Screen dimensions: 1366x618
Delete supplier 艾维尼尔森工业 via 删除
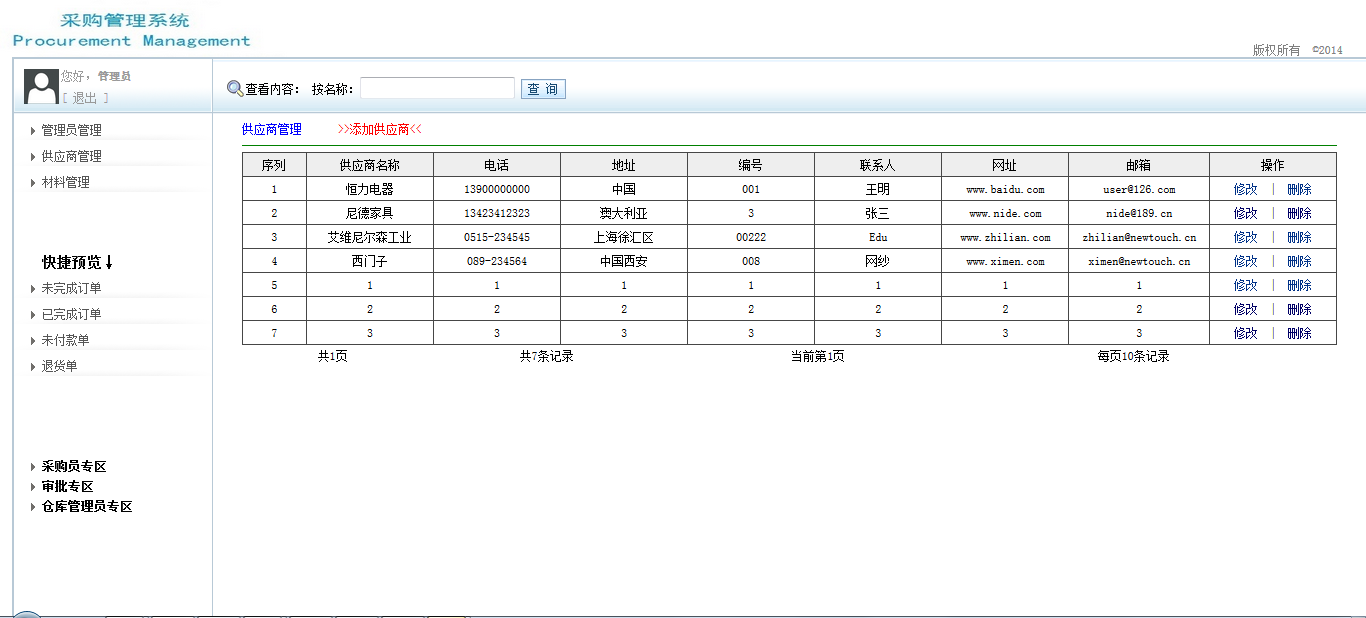coord(1299,237)
